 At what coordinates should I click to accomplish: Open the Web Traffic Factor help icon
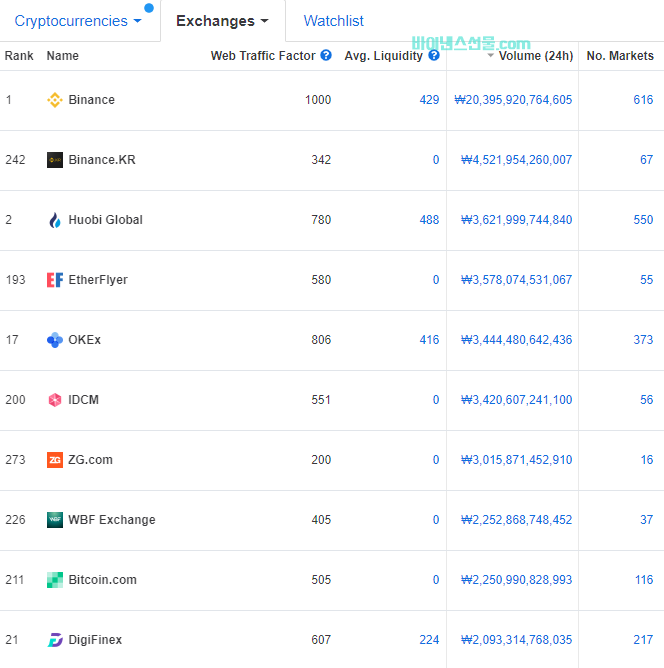click(x=326, y=55)
